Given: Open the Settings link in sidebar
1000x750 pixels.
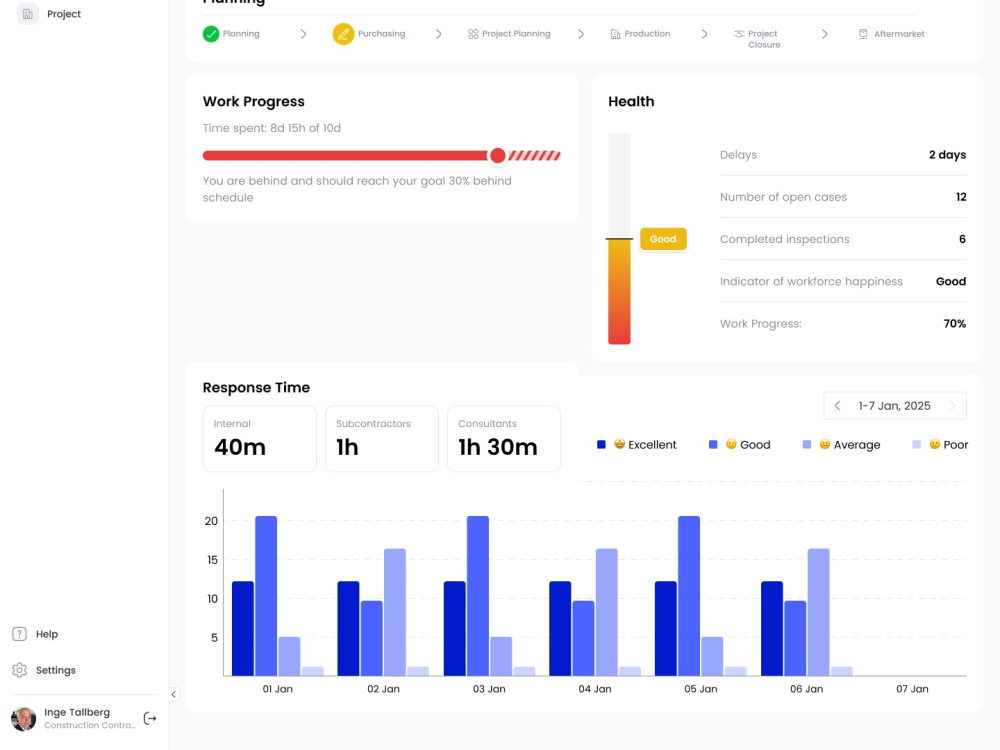Looking at the screenshot, I should 55,670.
